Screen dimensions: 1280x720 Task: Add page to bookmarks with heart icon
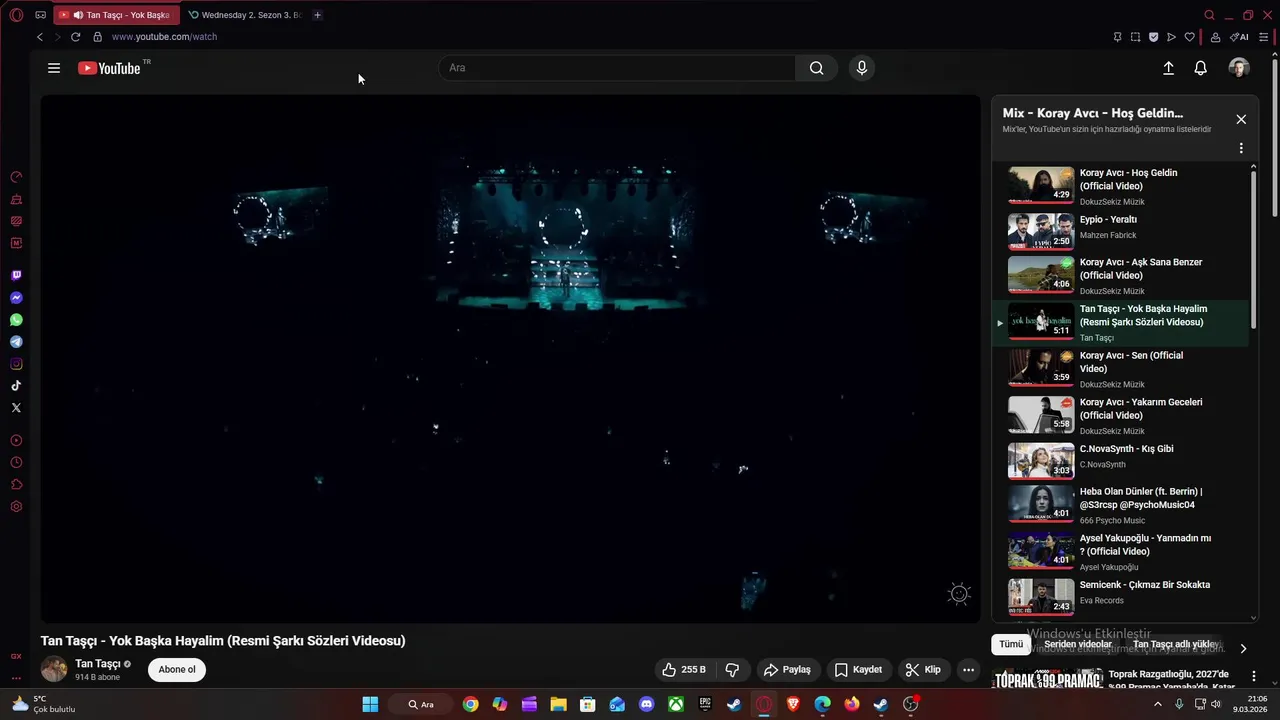tap(1189, 37)
